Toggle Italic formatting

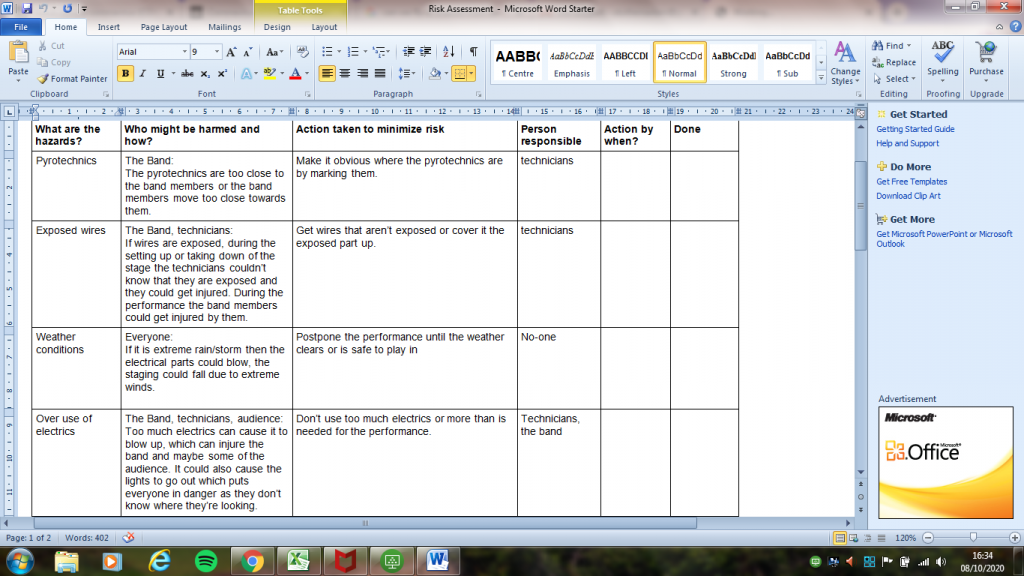point(142,74)
